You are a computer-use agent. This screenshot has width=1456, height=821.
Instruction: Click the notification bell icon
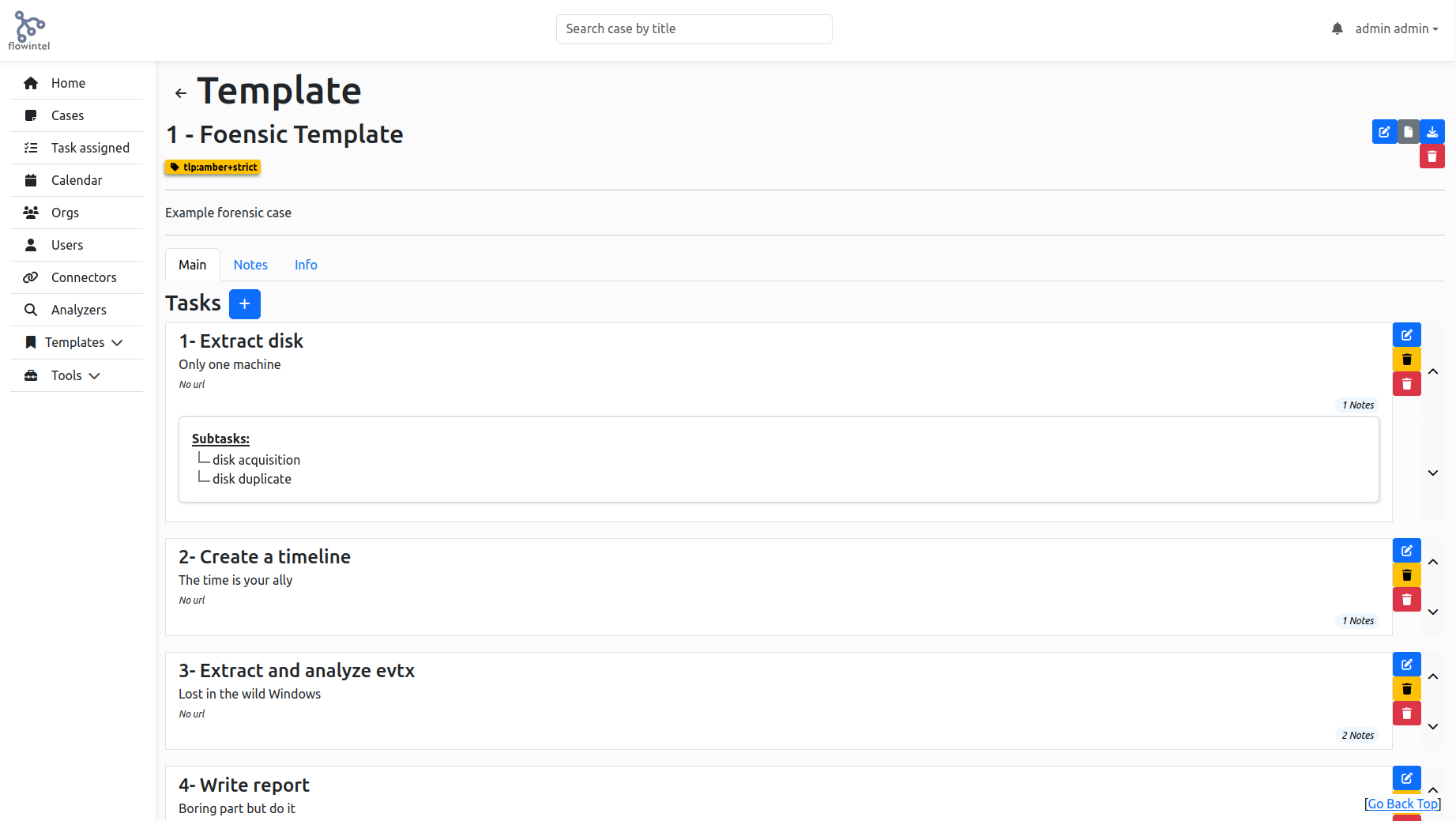pos(1337,28)
